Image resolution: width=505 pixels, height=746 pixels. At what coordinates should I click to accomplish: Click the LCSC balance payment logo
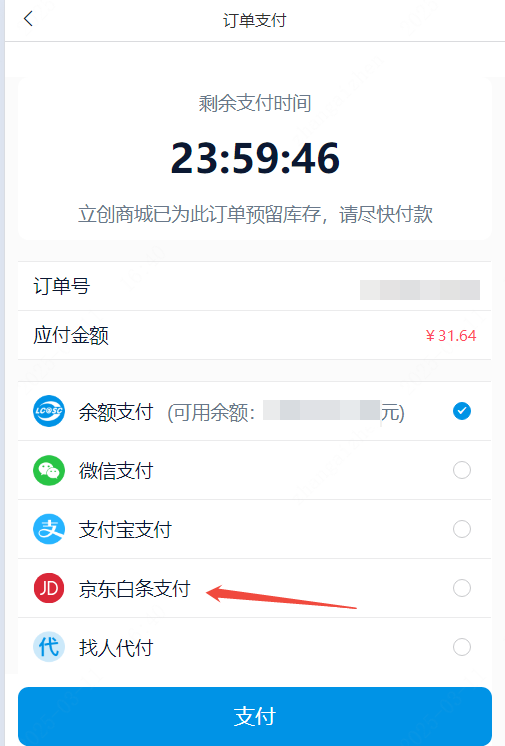[x=49, y=411]
